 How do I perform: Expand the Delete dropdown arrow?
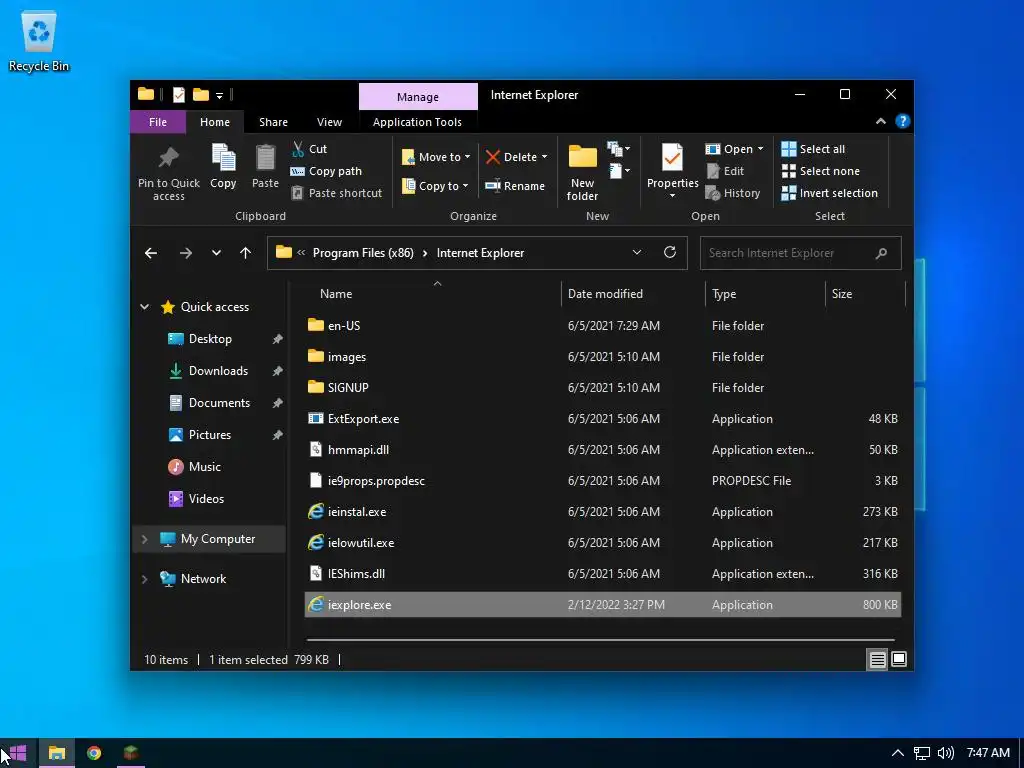(x=545, y=157)
